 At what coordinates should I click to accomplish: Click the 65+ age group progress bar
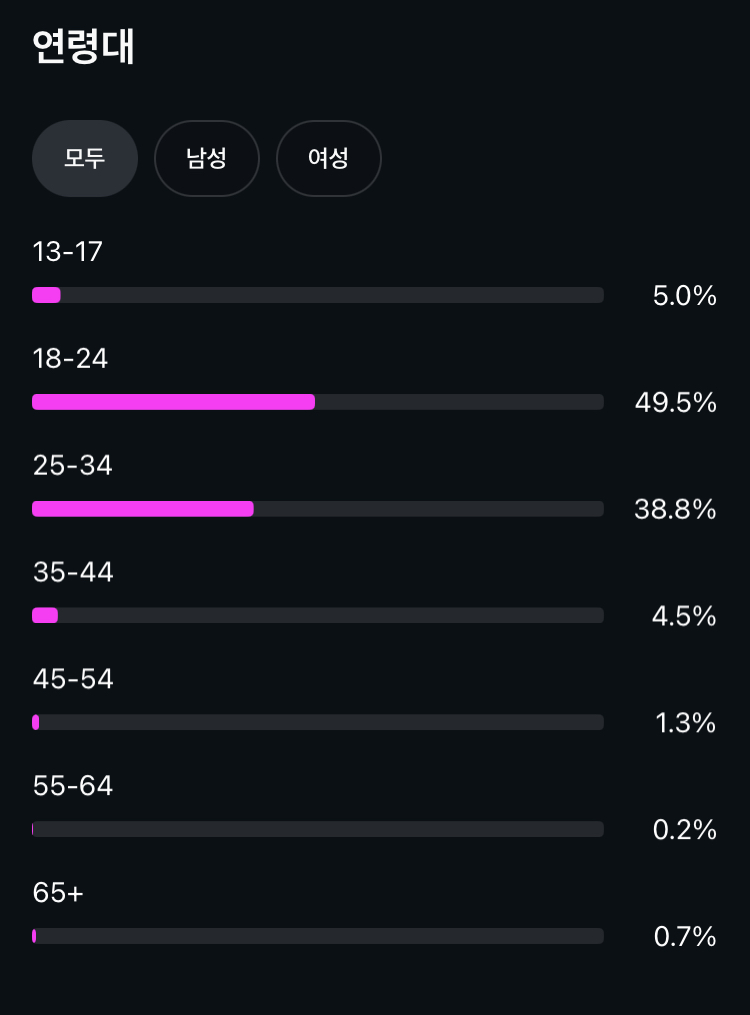point(318,936)
